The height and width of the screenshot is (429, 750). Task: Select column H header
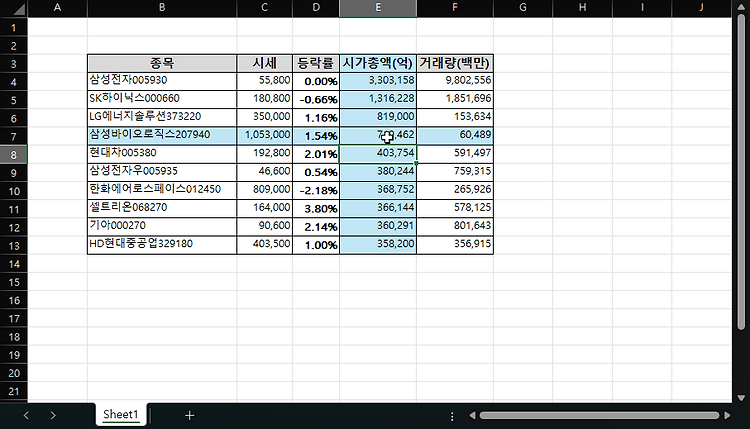(x=583, y=8)
